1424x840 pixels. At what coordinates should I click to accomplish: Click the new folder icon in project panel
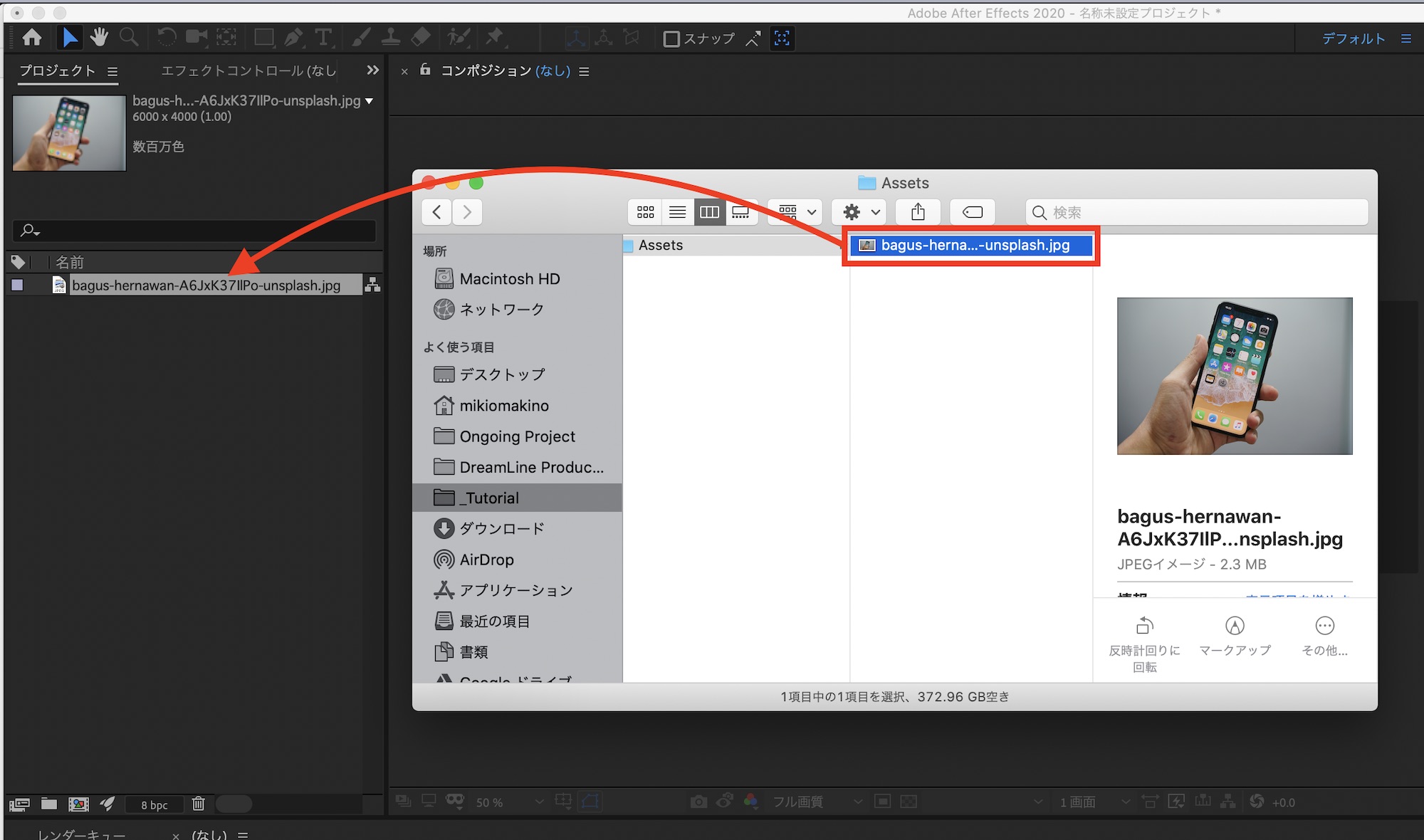(49, 804)
